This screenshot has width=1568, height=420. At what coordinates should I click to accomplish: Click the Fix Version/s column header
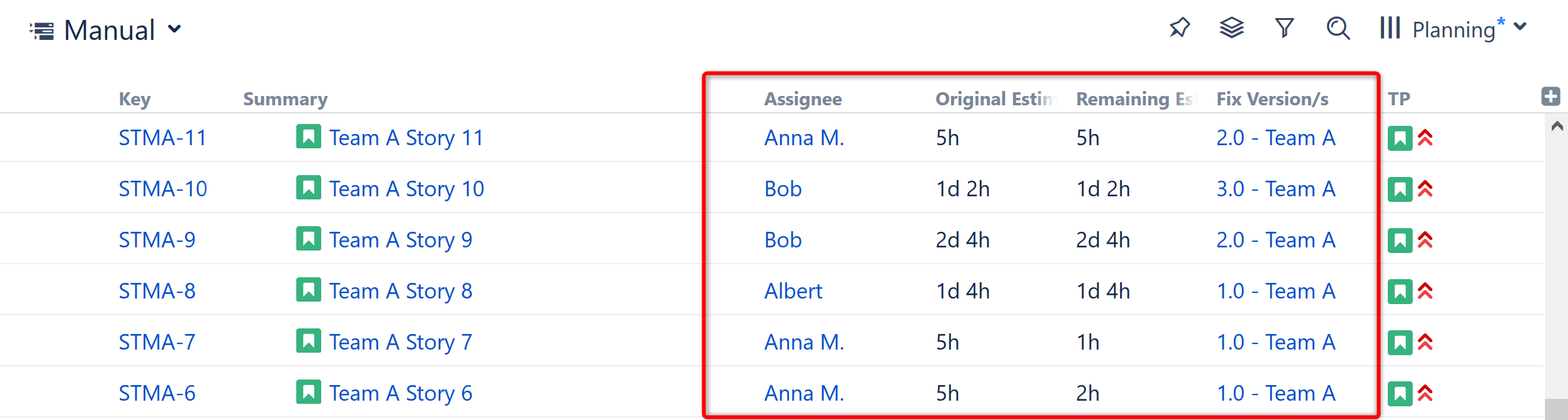tap(1272, 99)
